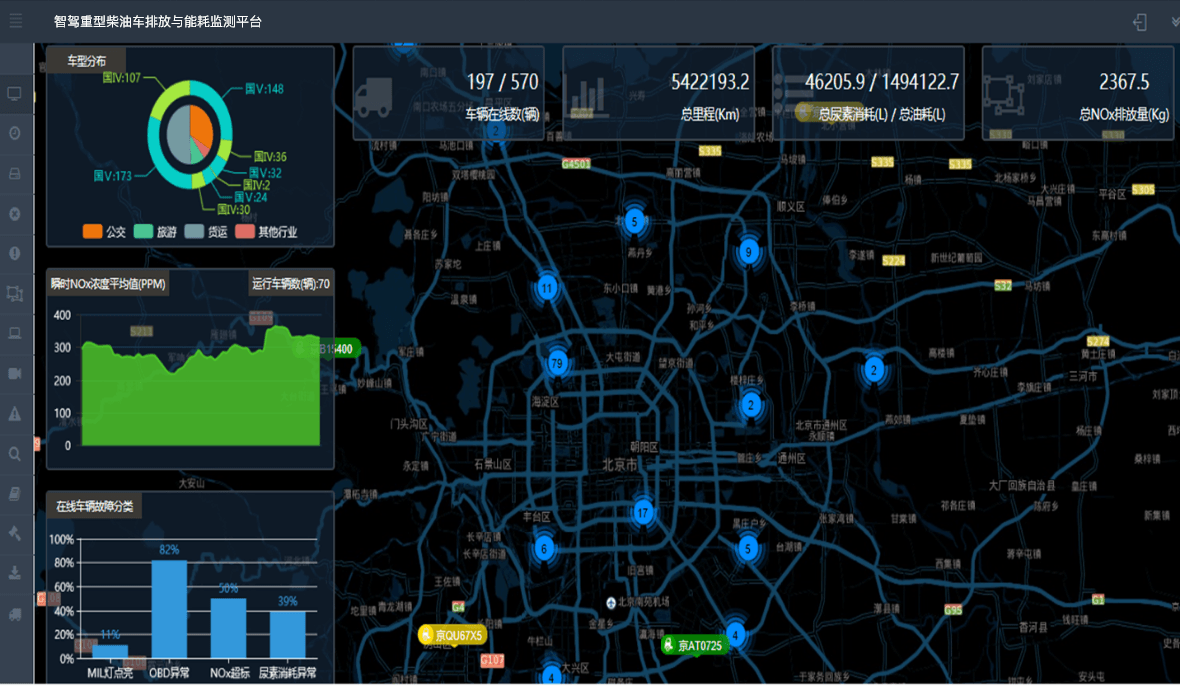The width and height of the screenshot is (1180, 686).
Task: Click the 在线车辆故障分类 panel title
Action: click(x=94, y=506)
